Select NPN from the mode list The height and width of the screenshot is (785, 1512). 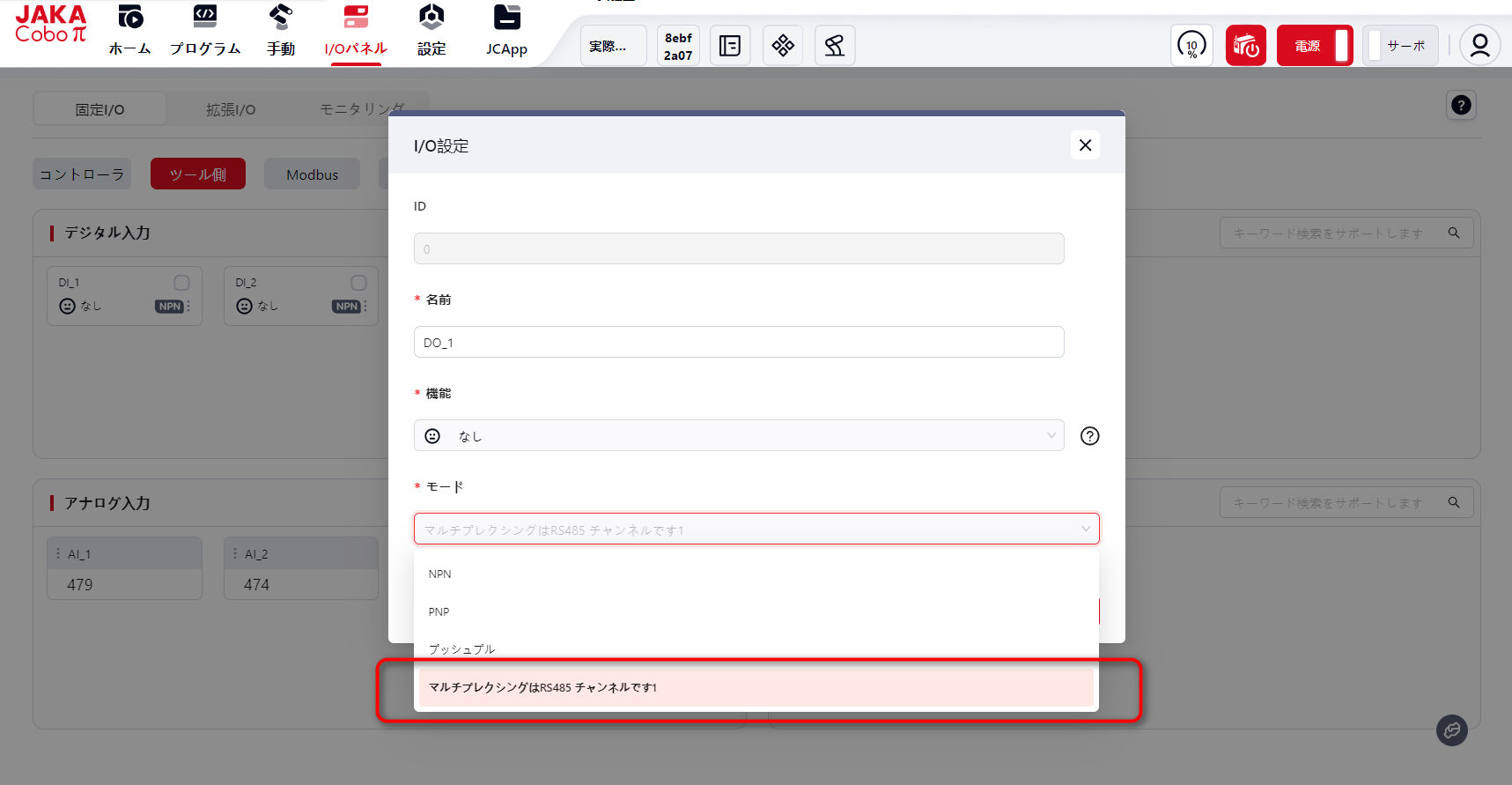click(440, 574)
